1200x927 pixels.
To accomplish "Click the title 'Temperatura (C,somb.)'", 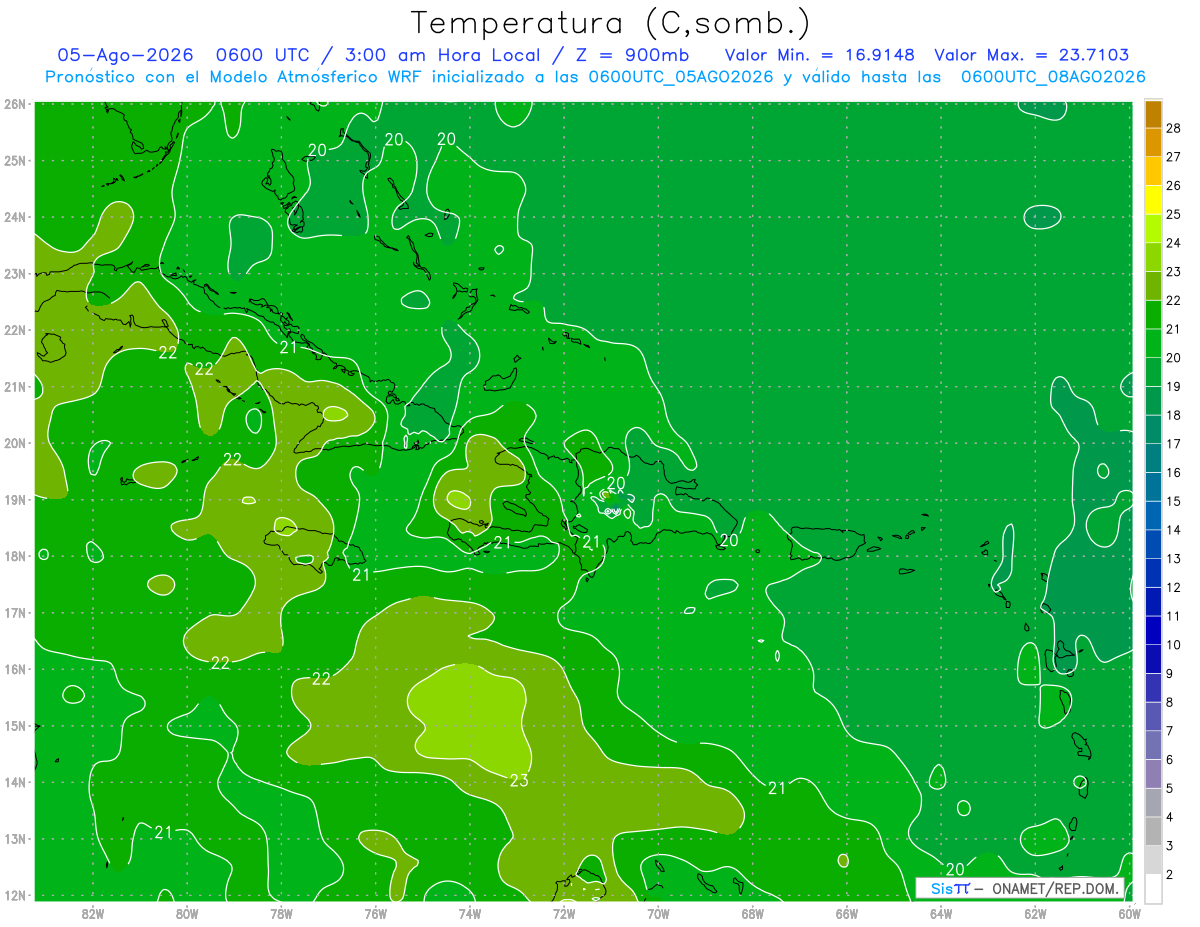I will click(611, 23).
